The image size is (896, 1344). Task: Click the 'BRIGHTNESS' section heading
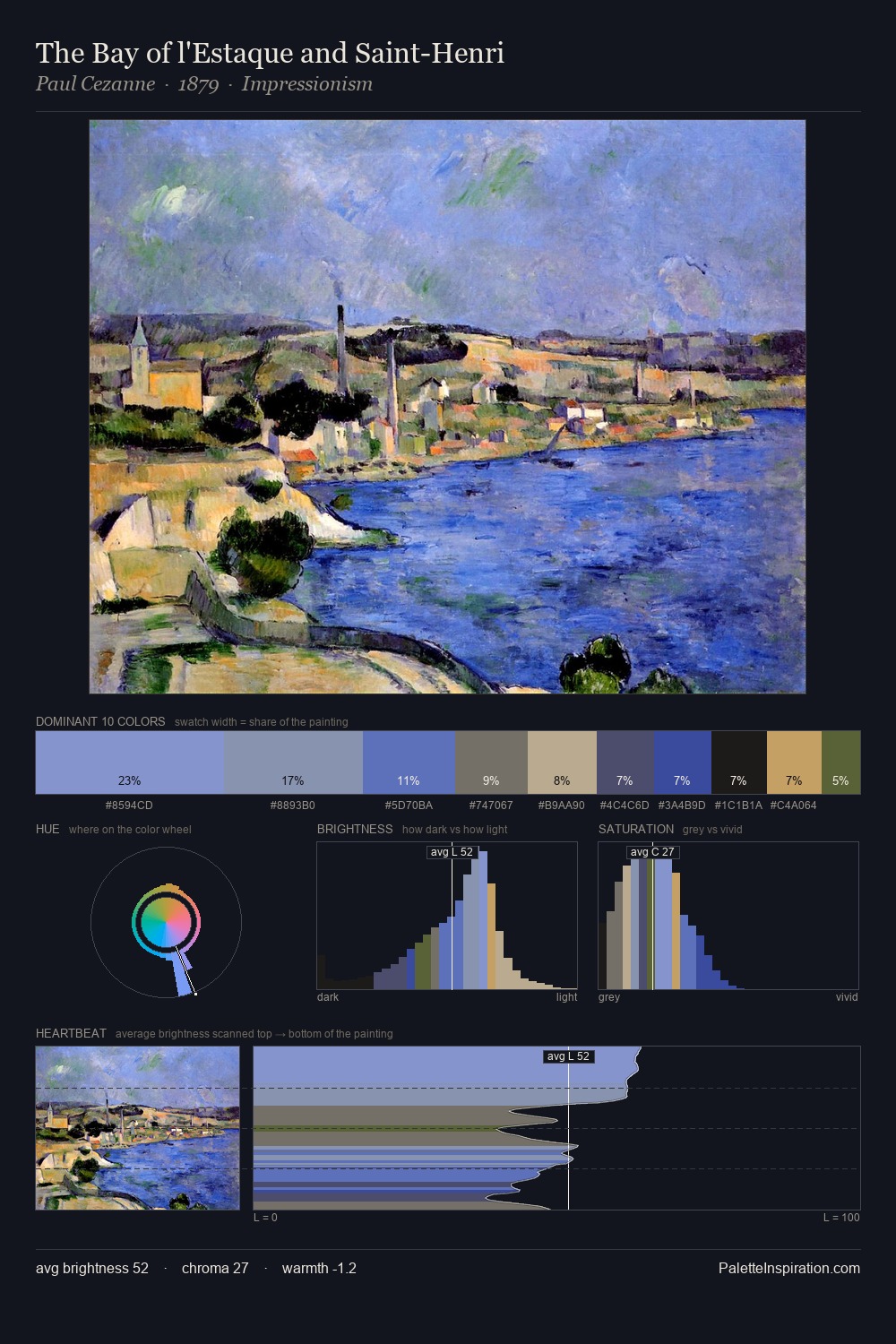pyautogui.click(x=355, y=829)
